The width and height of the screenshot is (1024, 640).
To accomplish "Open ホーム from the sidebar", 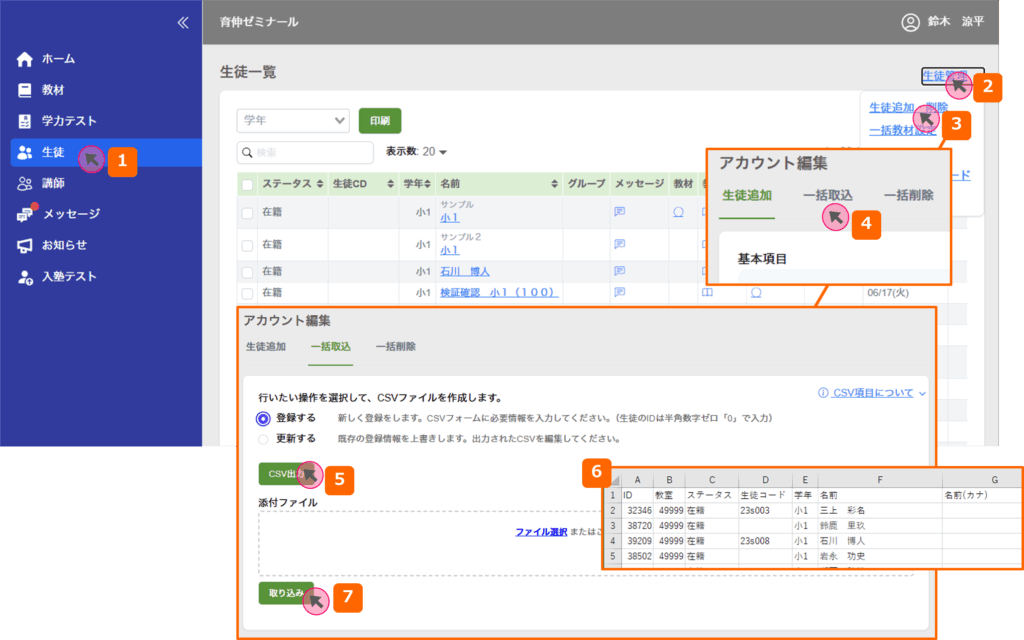I will pos(58,59).
